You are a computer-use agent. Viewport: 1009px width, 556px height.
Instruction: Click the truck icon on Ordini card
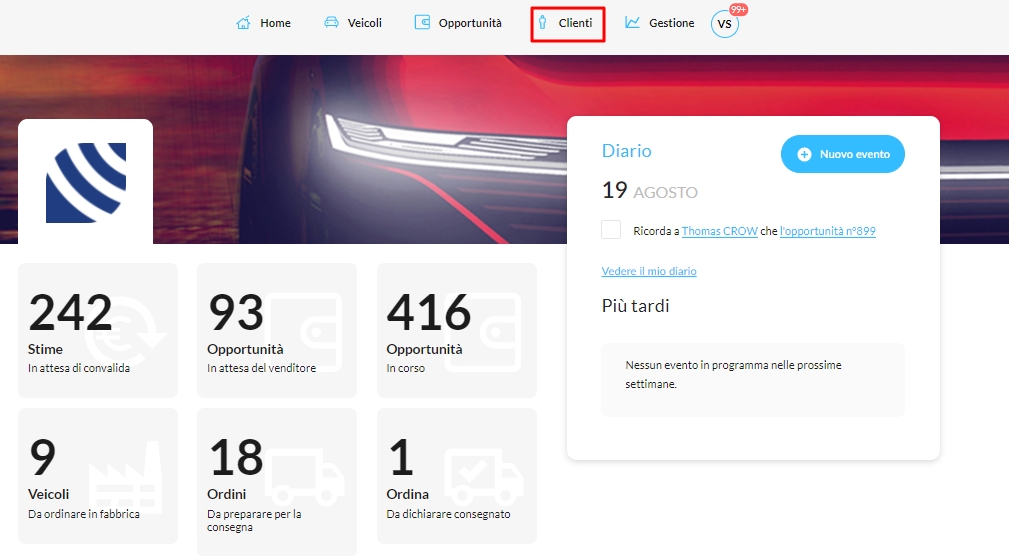[305, 476]
